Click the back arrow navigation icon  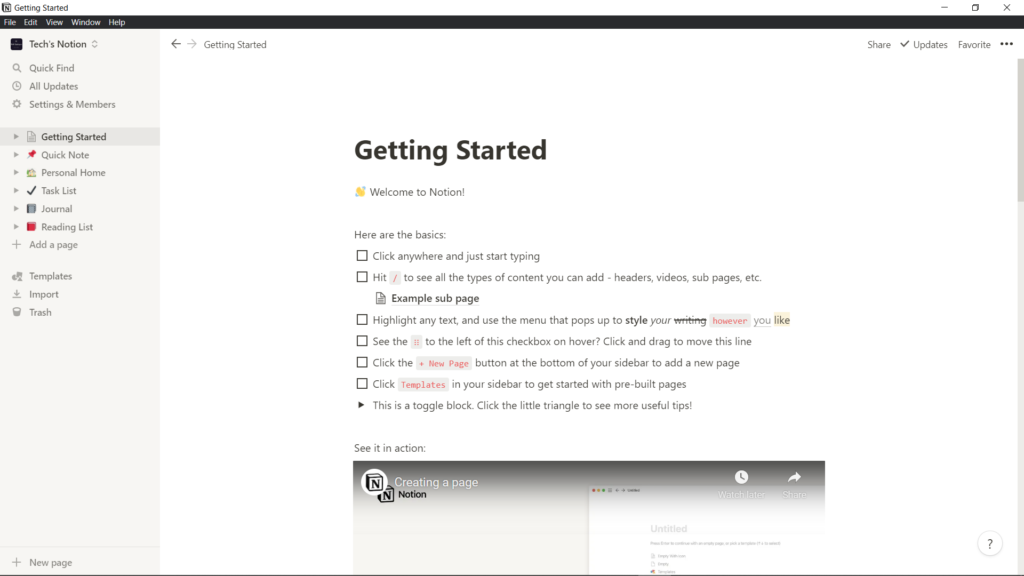click(x=176, y=44)
